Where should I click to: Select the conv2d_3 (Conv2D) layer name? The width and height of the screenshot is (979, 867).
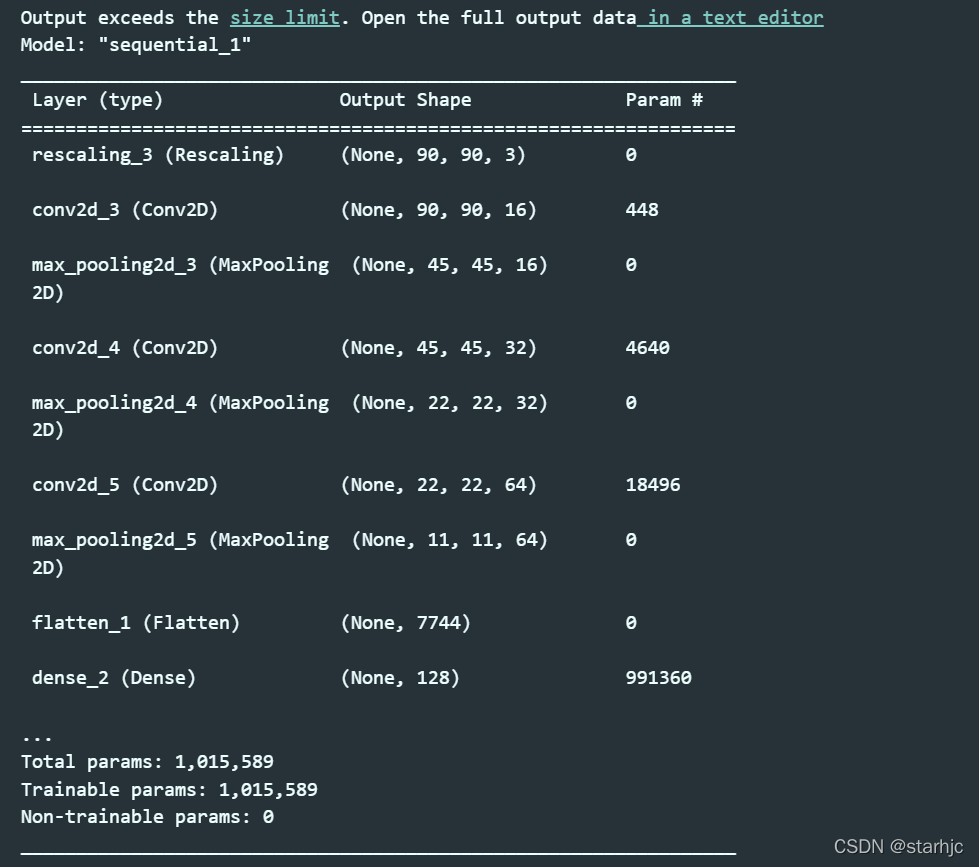[x=125, y=210]
